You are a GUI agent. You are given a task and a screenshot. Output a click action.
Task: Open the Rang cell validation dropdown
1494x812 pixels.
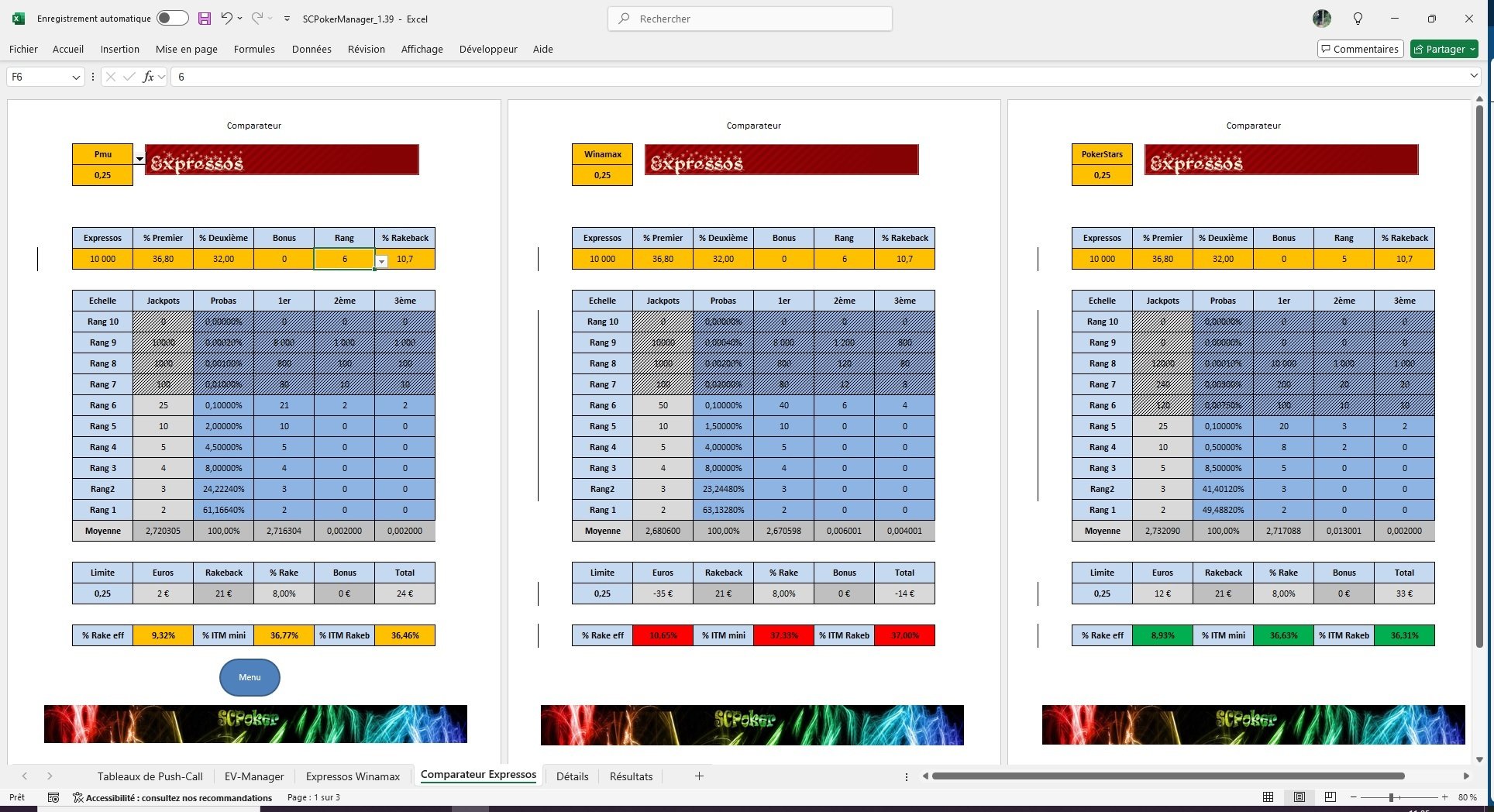(x=381, y=262)
